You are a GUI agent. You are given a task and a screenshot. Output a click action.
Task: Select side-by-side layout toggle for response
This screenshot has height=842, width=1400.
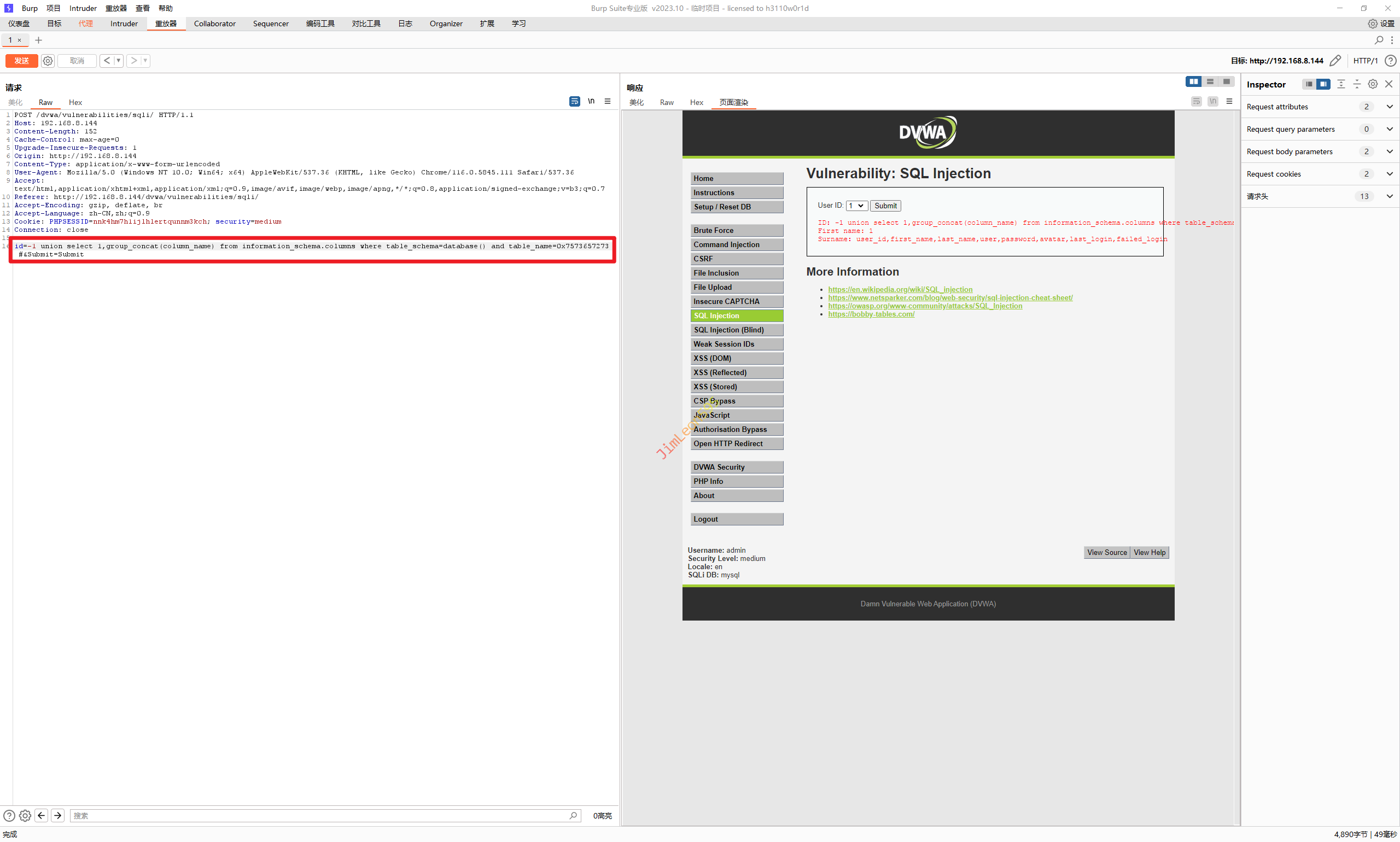(1193, 81)
